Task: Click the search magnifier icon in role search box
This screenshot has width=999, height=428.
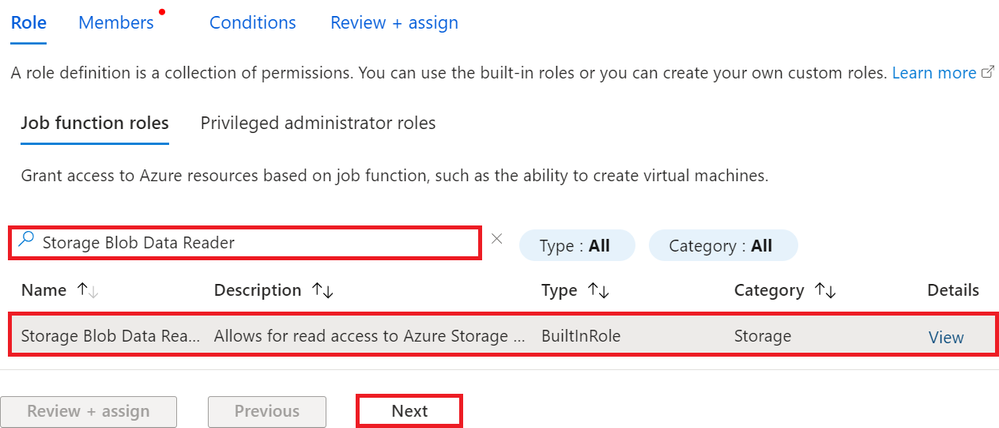Action: (x=27, y=241)
